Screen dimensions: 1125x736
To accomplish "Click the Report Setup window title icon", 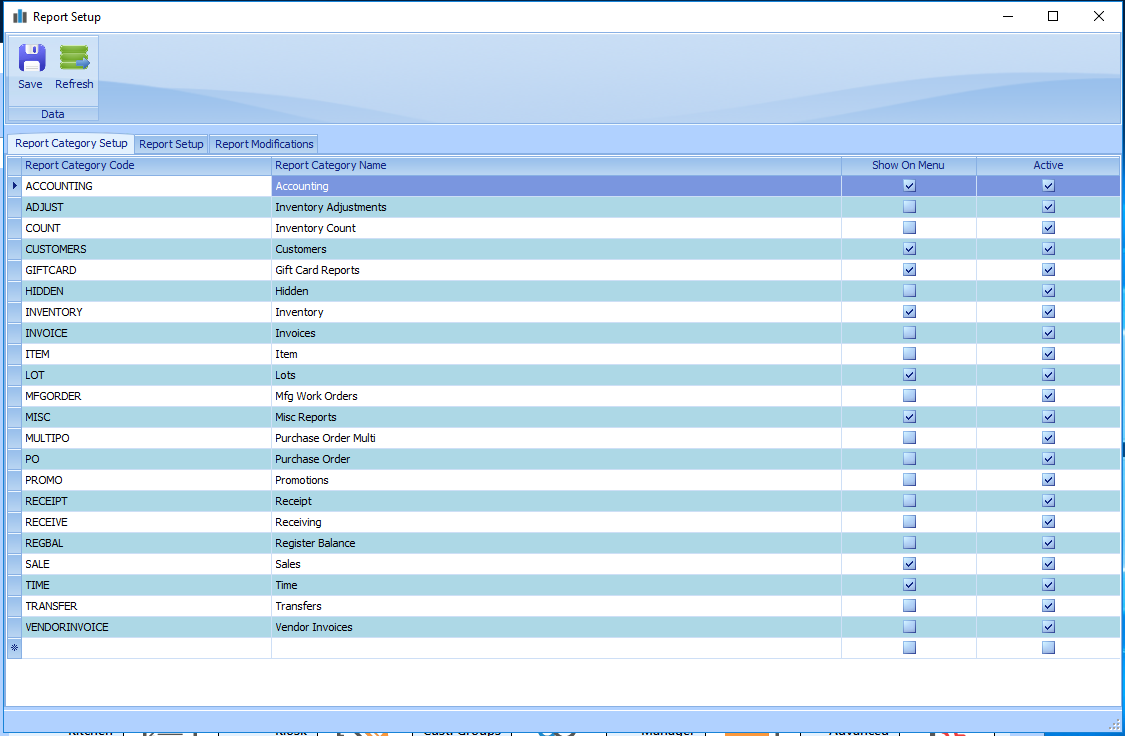I will pyautogui.click(x=20, y=17).
